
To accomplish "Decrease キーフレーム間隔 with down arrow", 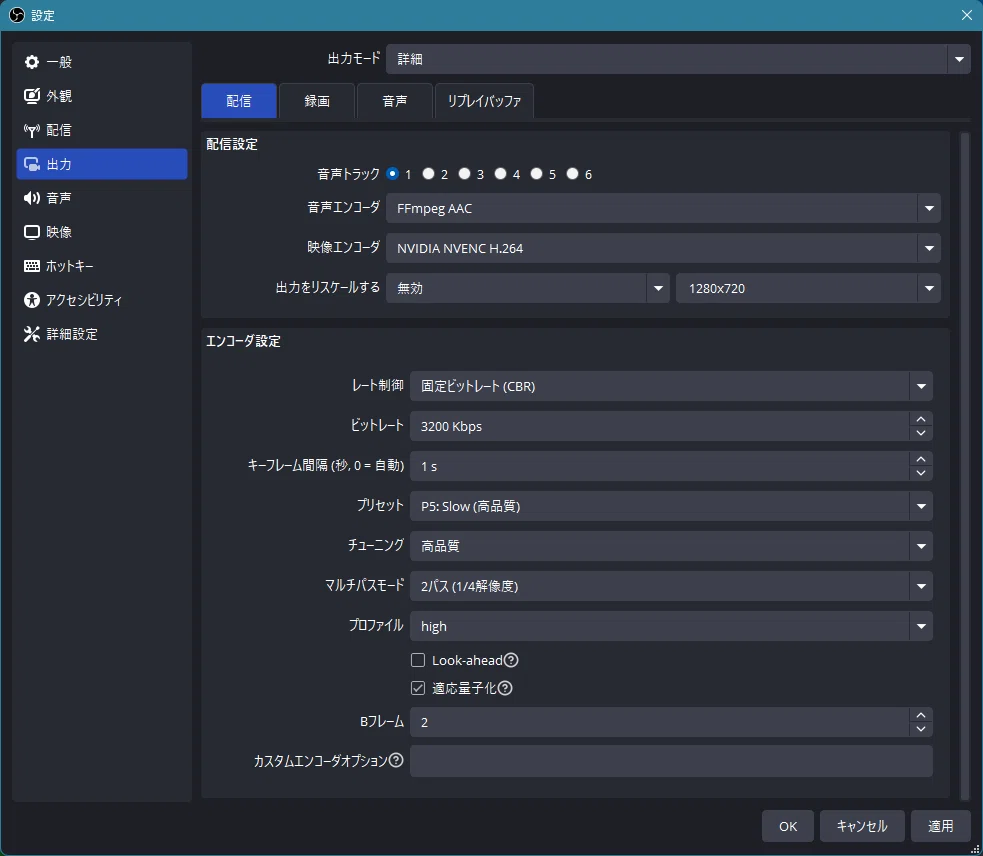I will (921, 473).
